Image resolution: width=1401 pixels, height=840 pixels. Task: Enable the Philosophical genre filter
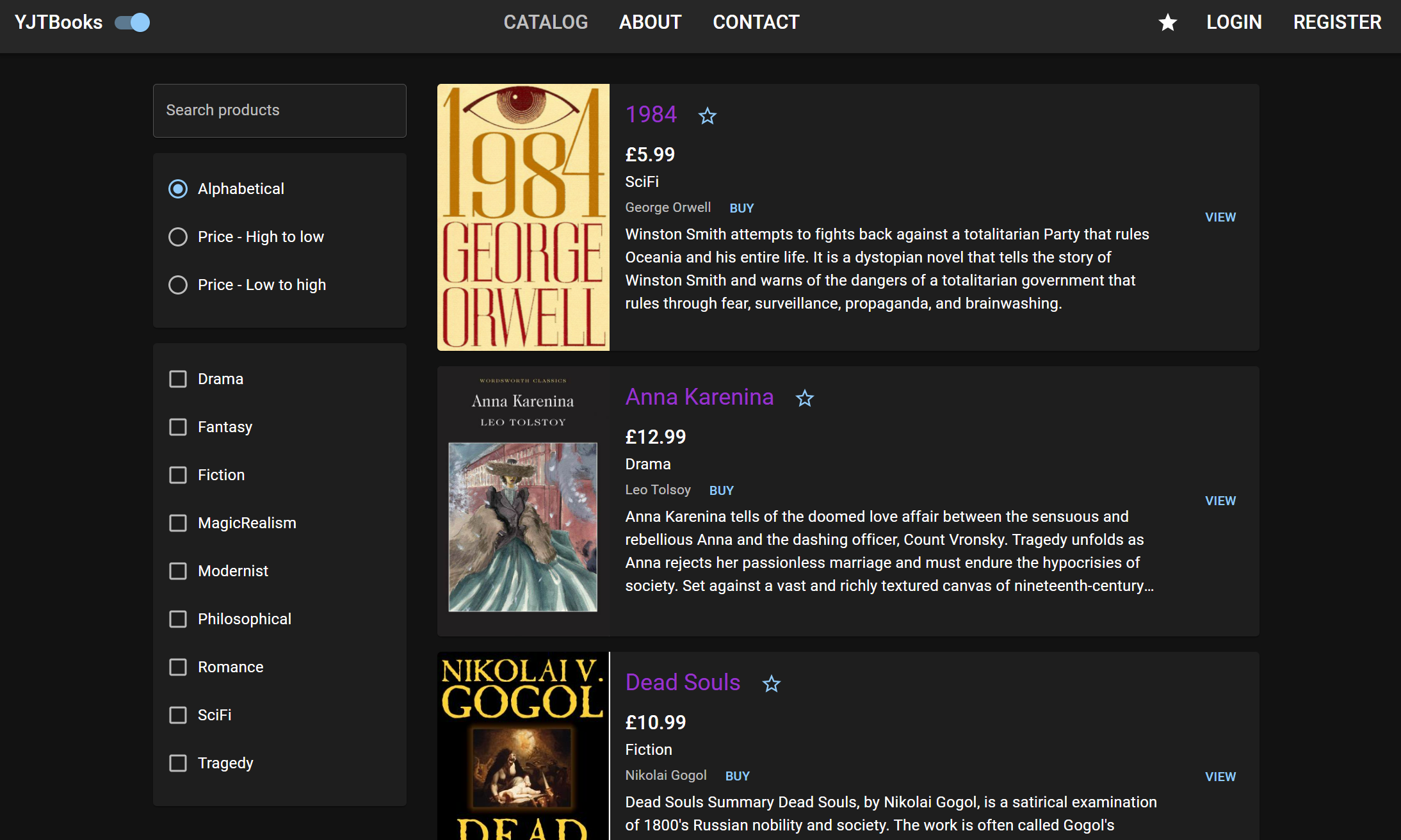pos(177,619)
